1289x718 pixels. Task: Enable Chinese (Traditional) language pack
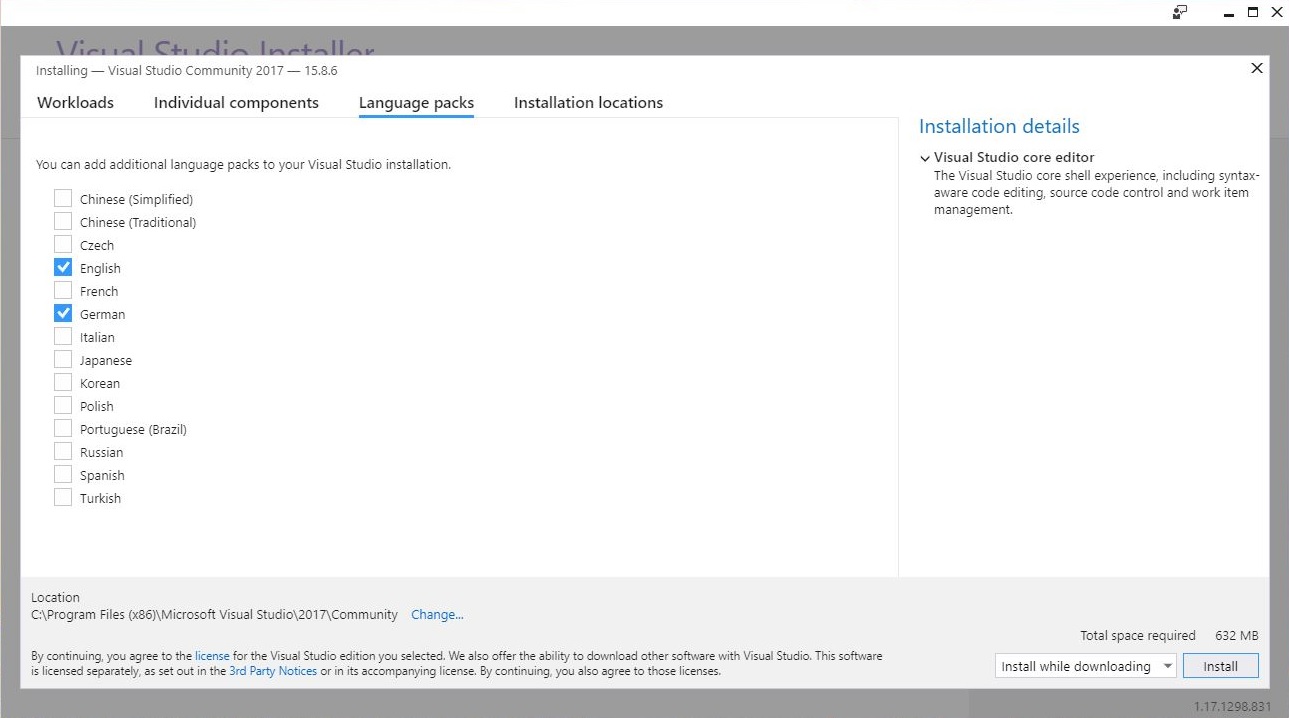[63, 221]
